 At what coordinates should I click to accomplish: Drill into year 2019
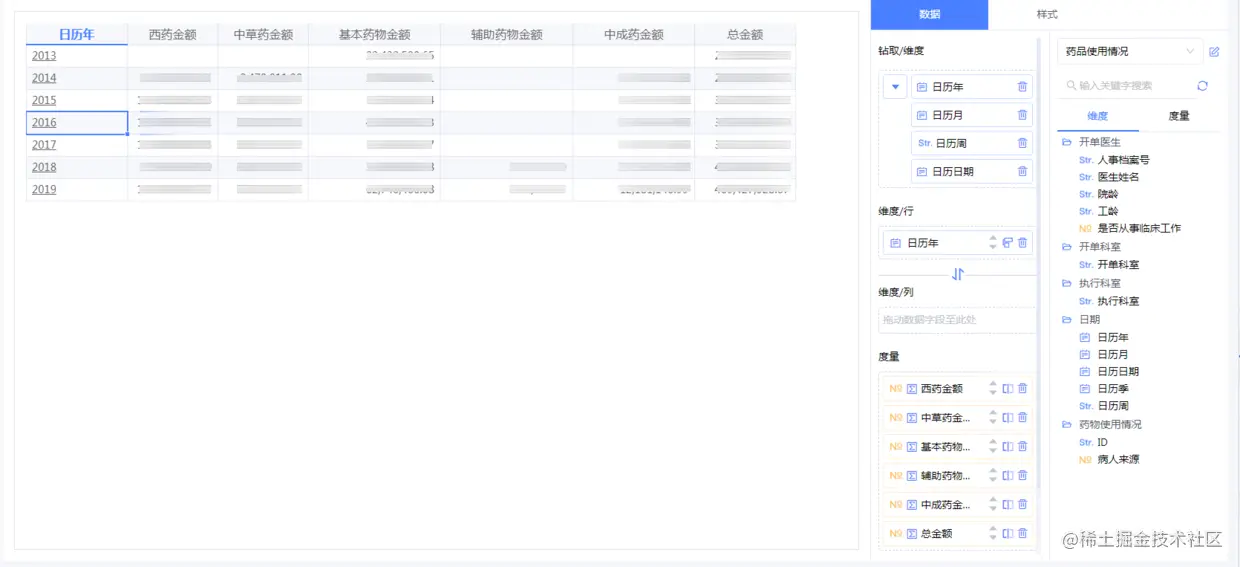pos(44,190)
